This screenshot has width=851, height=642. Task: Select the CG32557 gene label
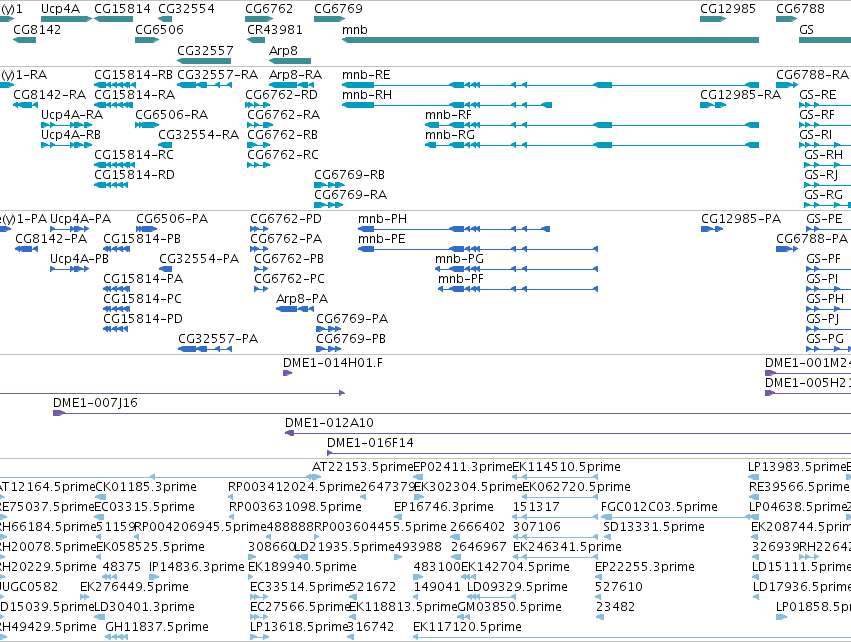[x=205, y=50]
